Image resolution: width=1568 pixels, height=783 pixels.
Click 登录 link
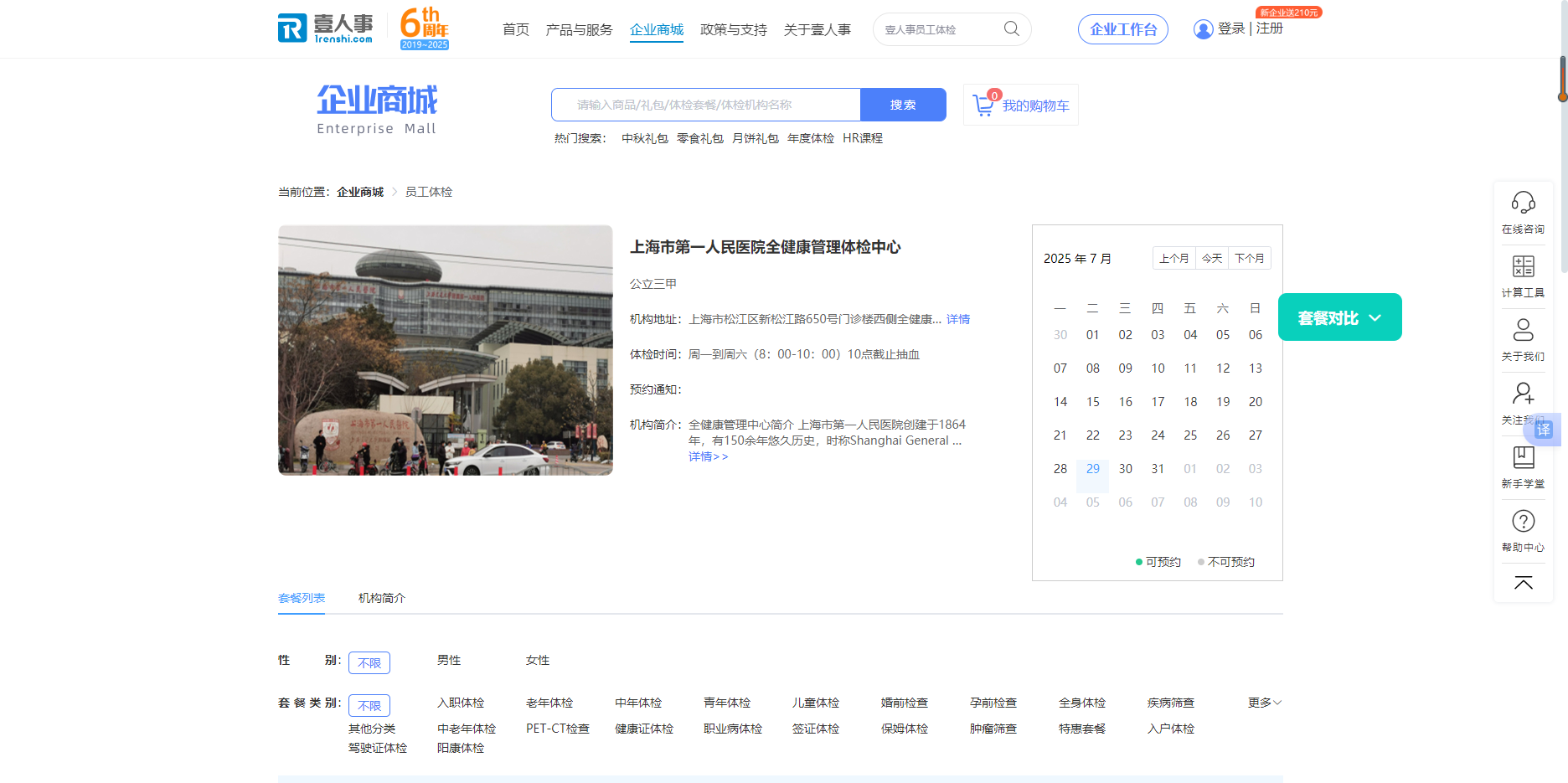tap(1231, 28)
